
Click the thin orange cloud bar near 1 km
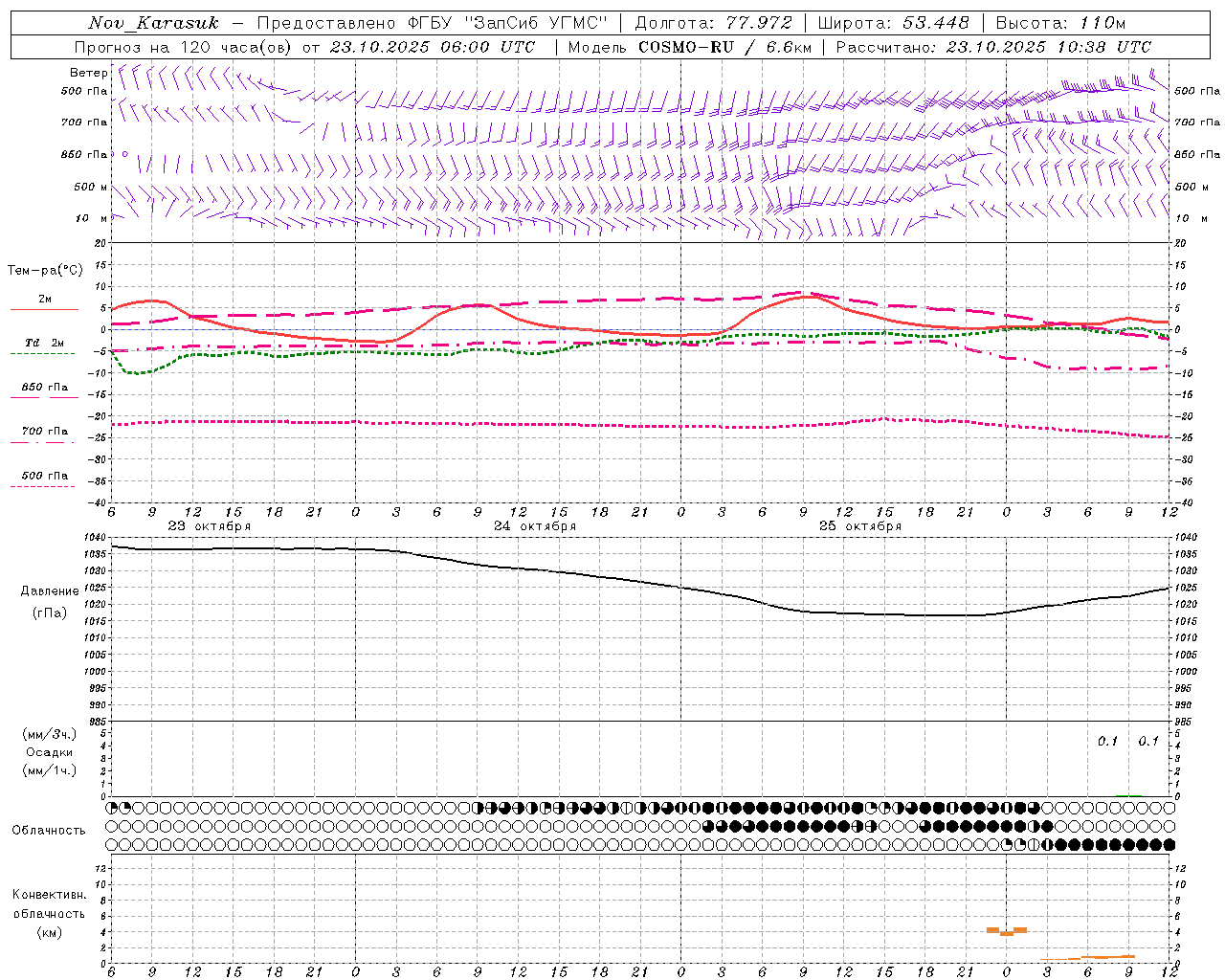[x=1088, y=957]
